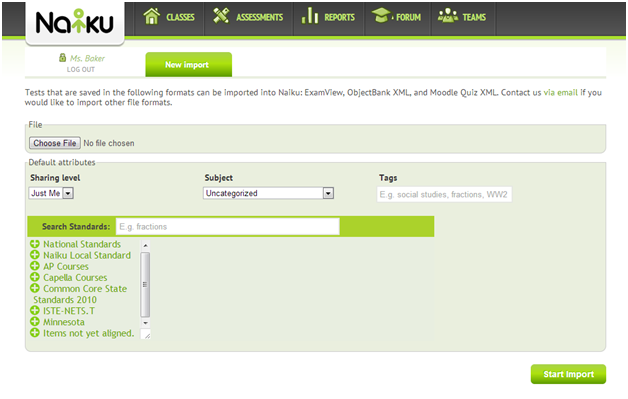Click the graduation cap Forum icon
Screen dimensions: 628x399
coord(381,15)
